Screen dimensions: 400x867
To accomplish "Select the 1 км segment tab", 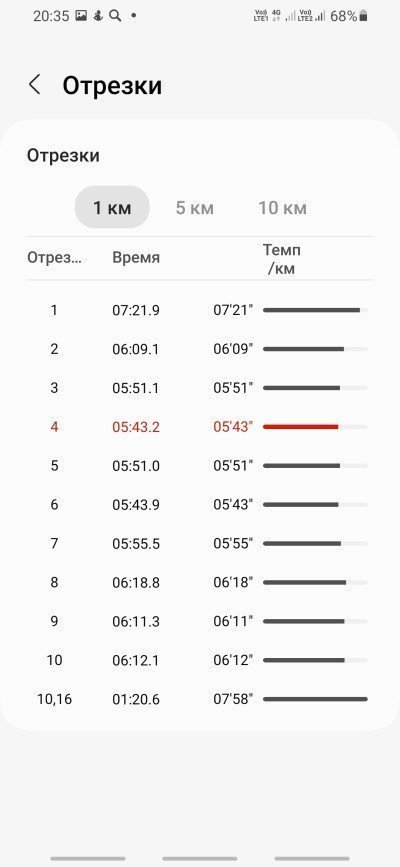I will [x=112, y=208].
